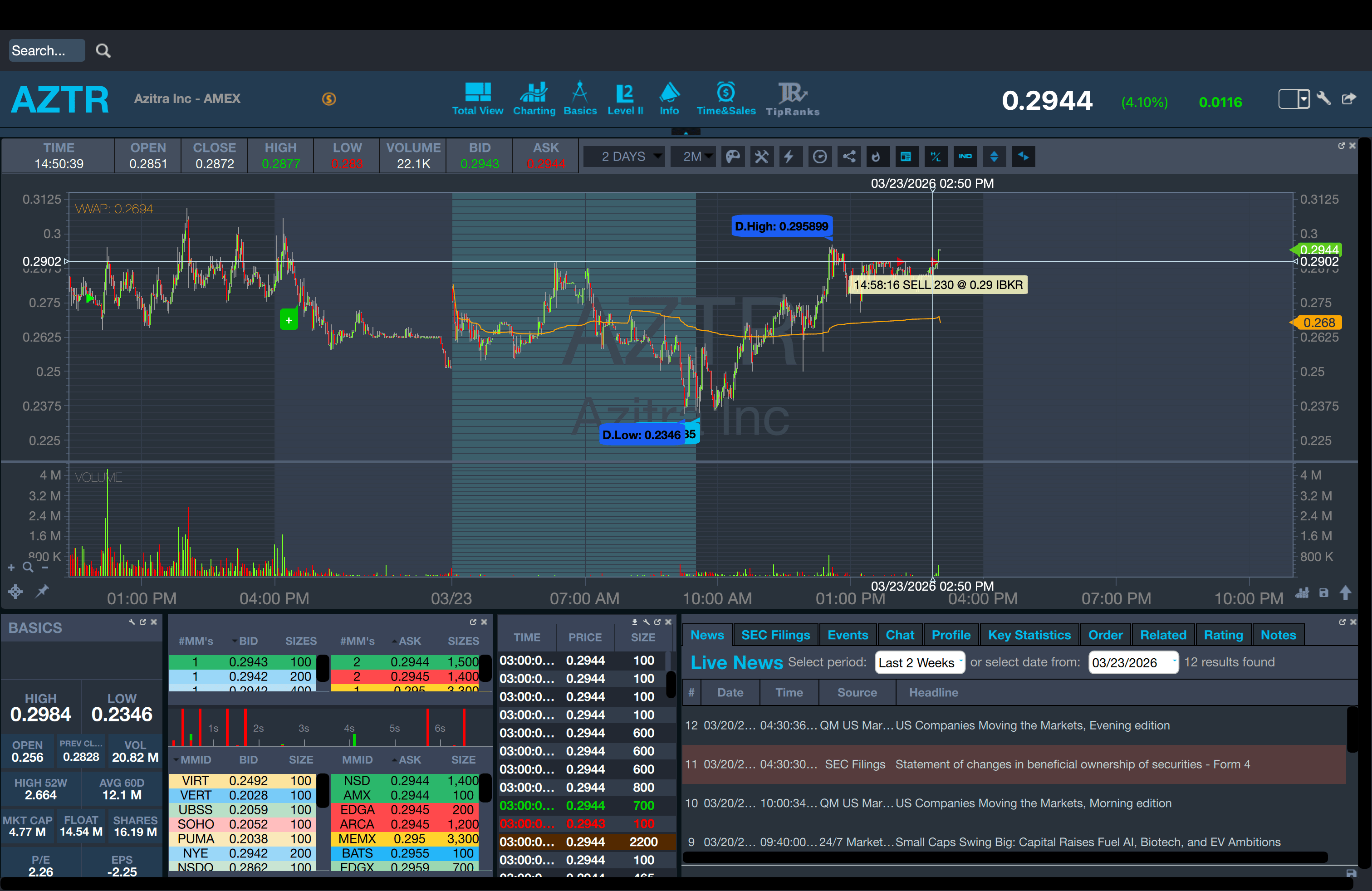Click the Small Caps Swing Big headline
This screenshot has height=891, width=1372.
pyautogui.click(x=1087, y=842)
